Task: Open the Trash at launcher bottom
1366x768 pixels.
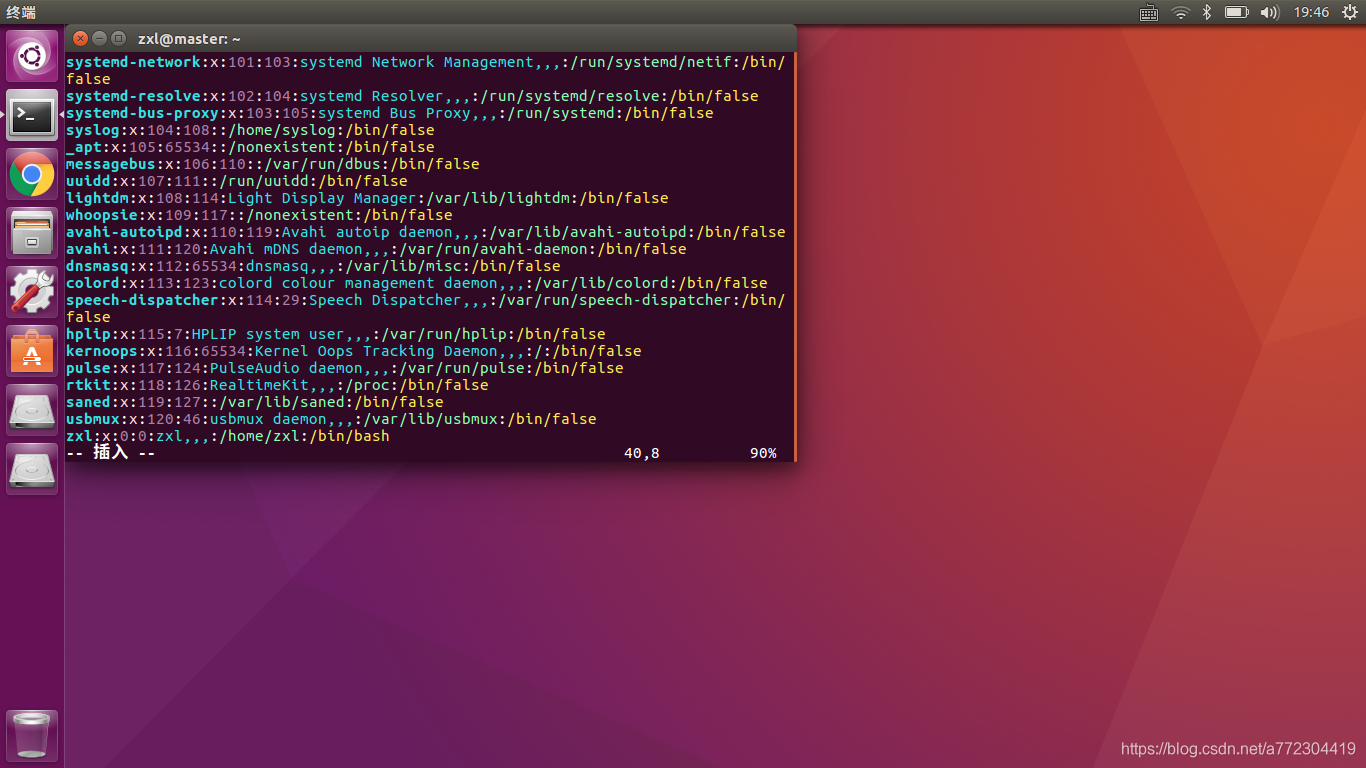Action: point(31,734)
